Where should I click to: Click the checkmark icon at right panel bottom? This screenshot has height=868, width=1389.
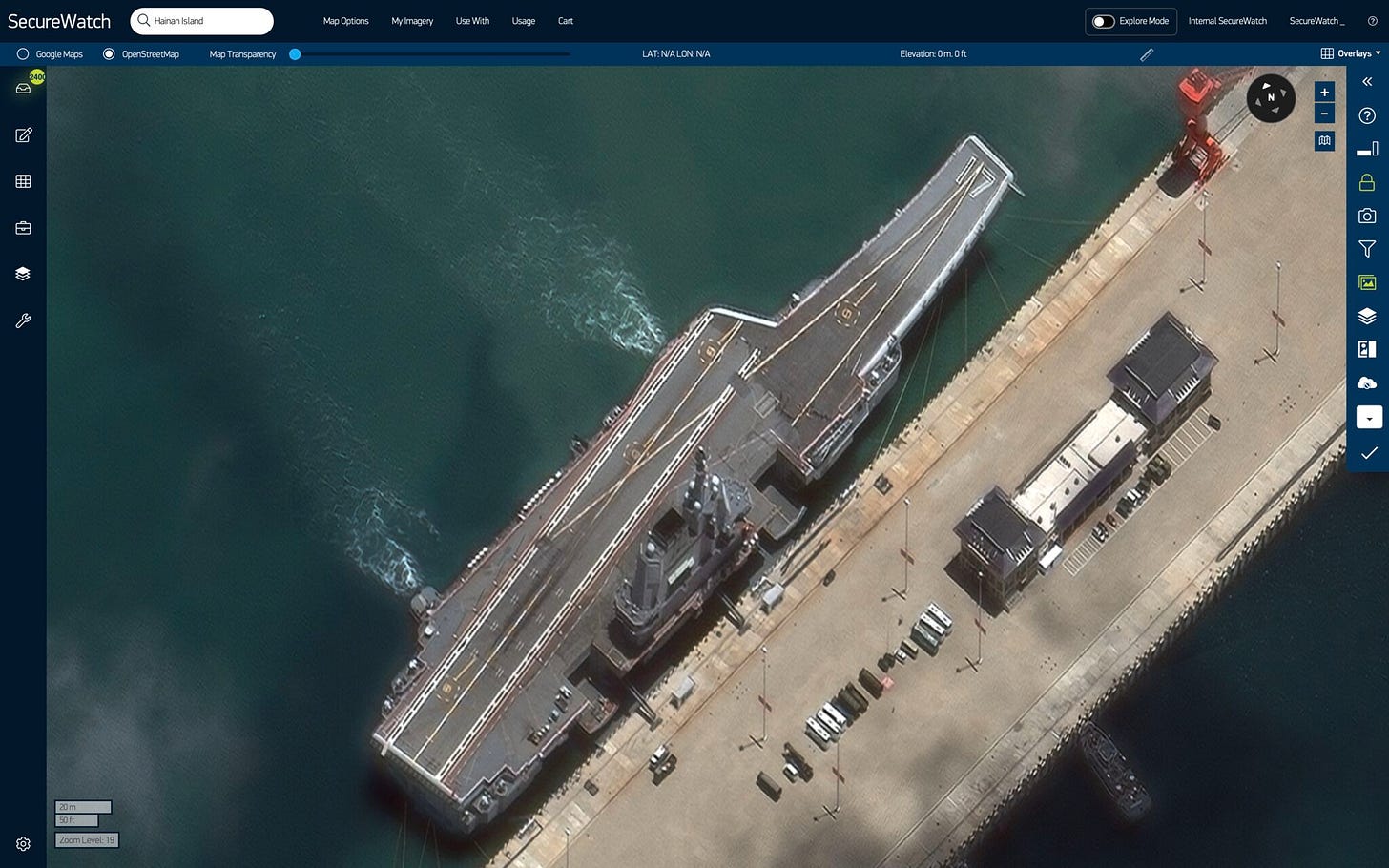point(1369,452)
